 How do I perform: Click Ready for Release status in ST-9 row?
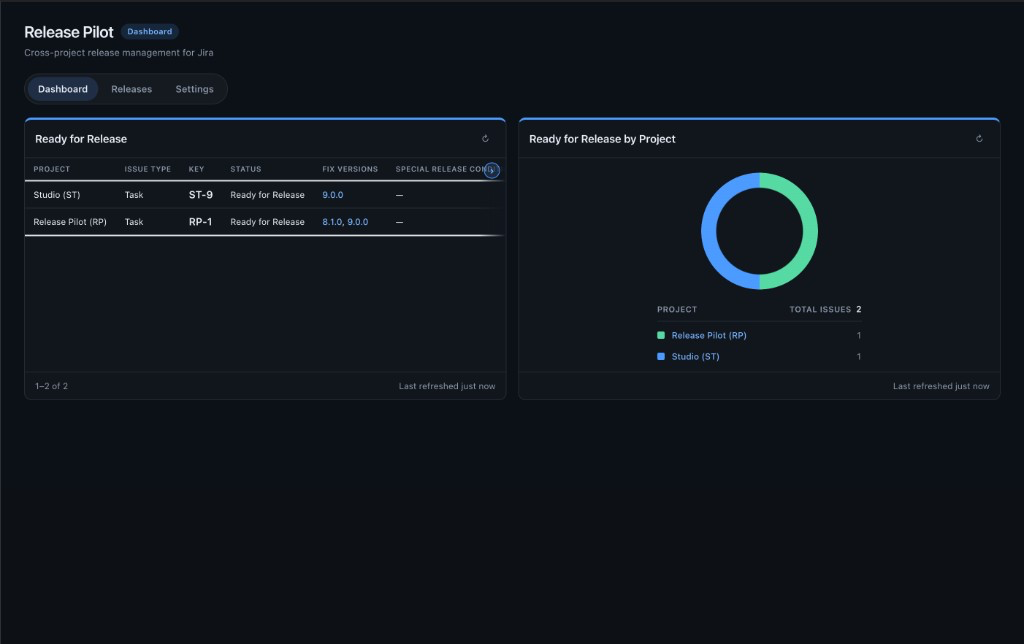[267, 195]
